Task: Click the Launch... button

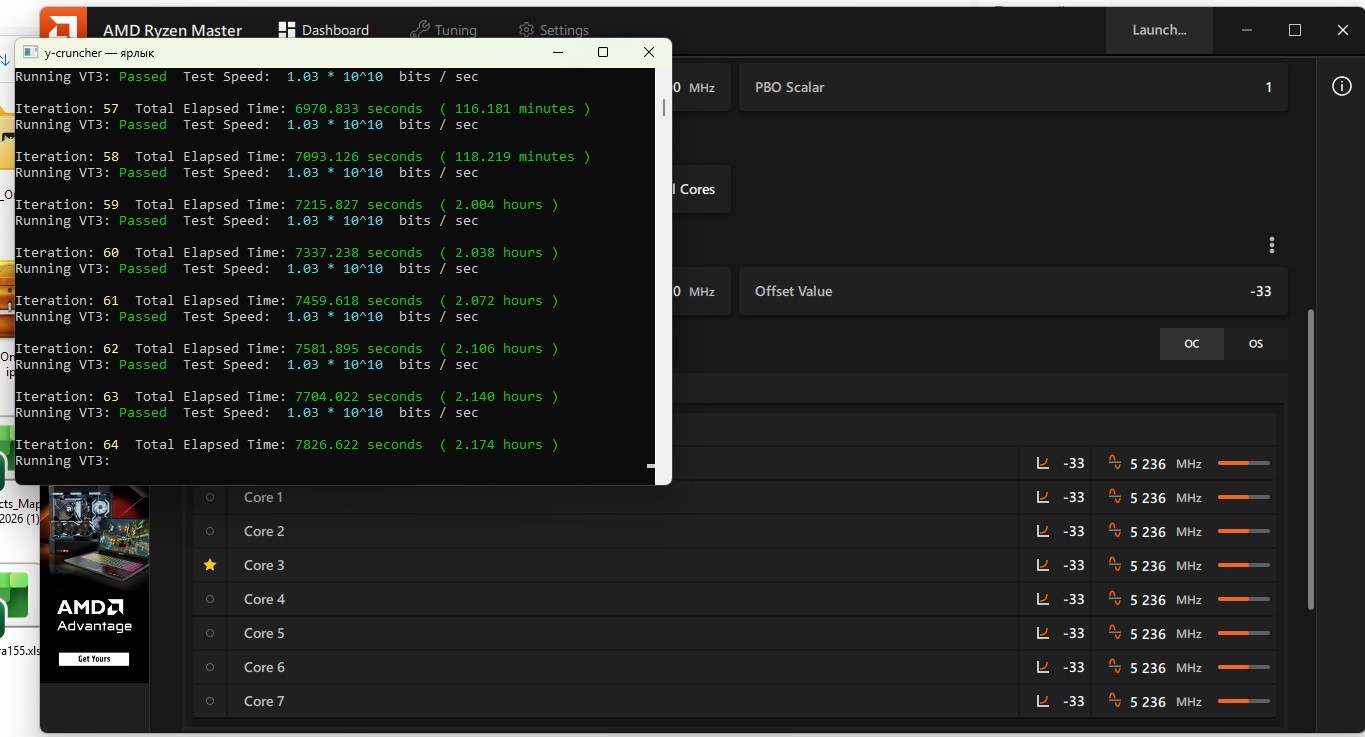Action: pyautogui.click(x=1159, y=30)
